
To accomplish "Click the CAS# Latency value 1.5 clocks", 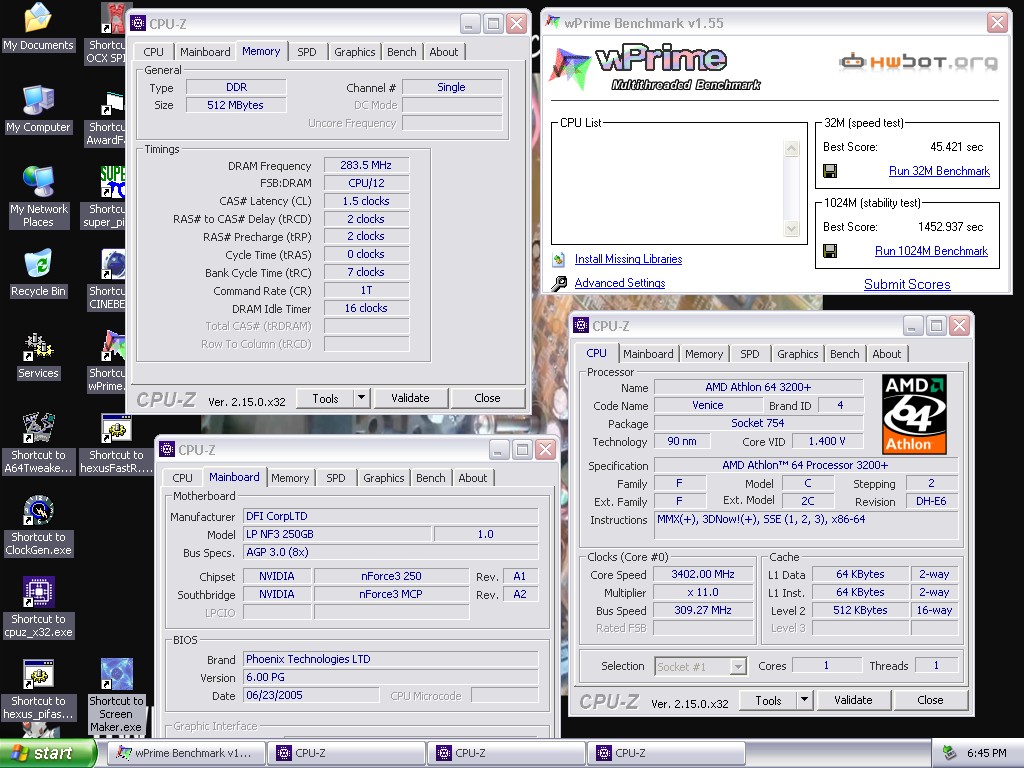I will point(366,201).
